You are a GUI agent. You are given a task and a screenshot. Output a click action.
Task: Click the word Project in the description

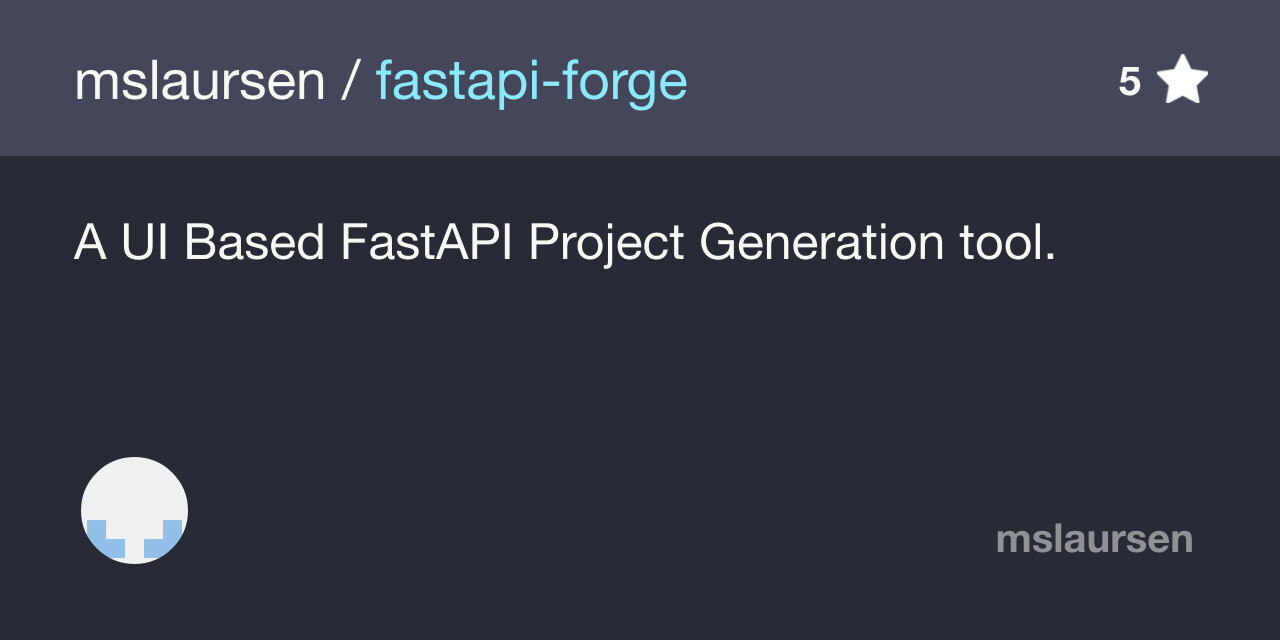(x=606, y=243)
